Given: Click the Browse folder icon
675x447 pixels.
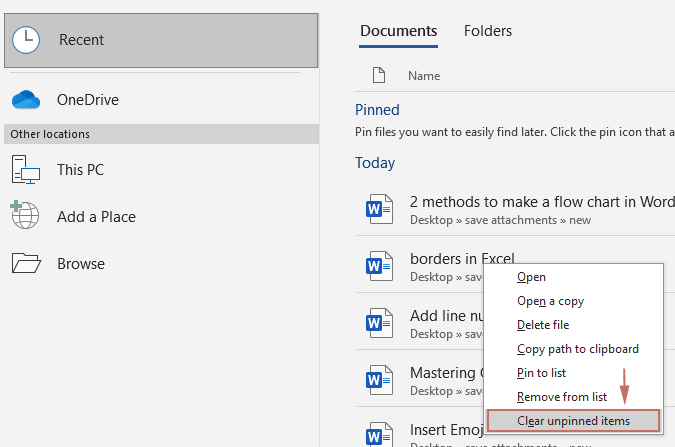Looking at the screenshot, I should 26,263.
